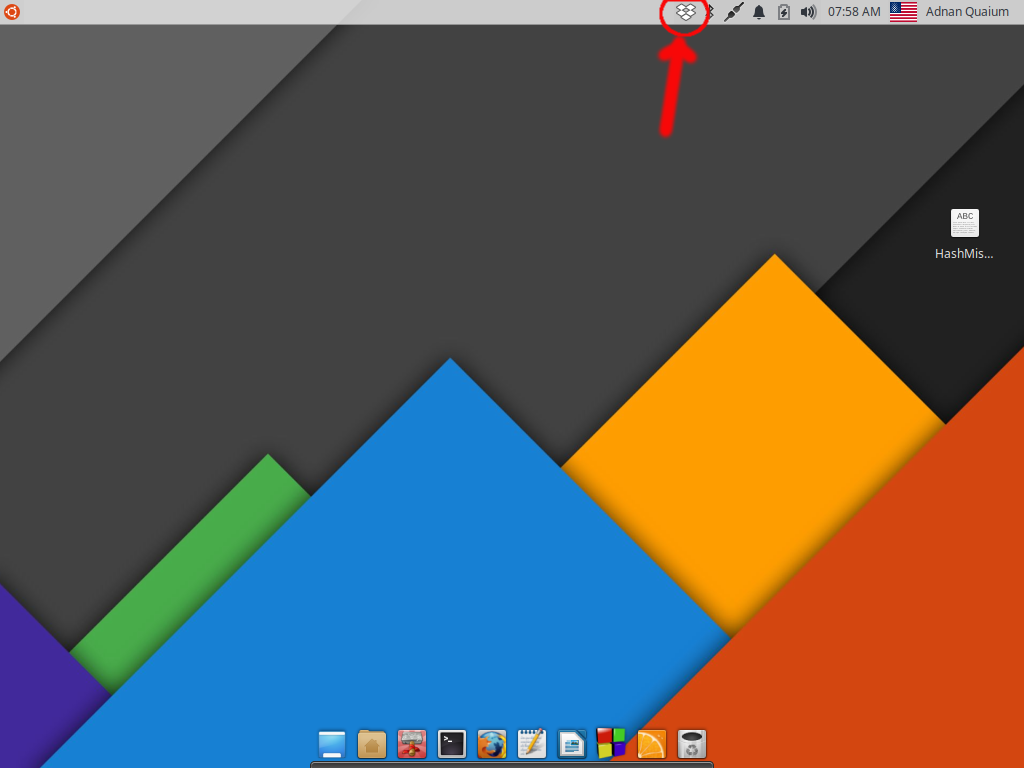
Task: Launch the notepad application from the dock
Action: [531, 744]
